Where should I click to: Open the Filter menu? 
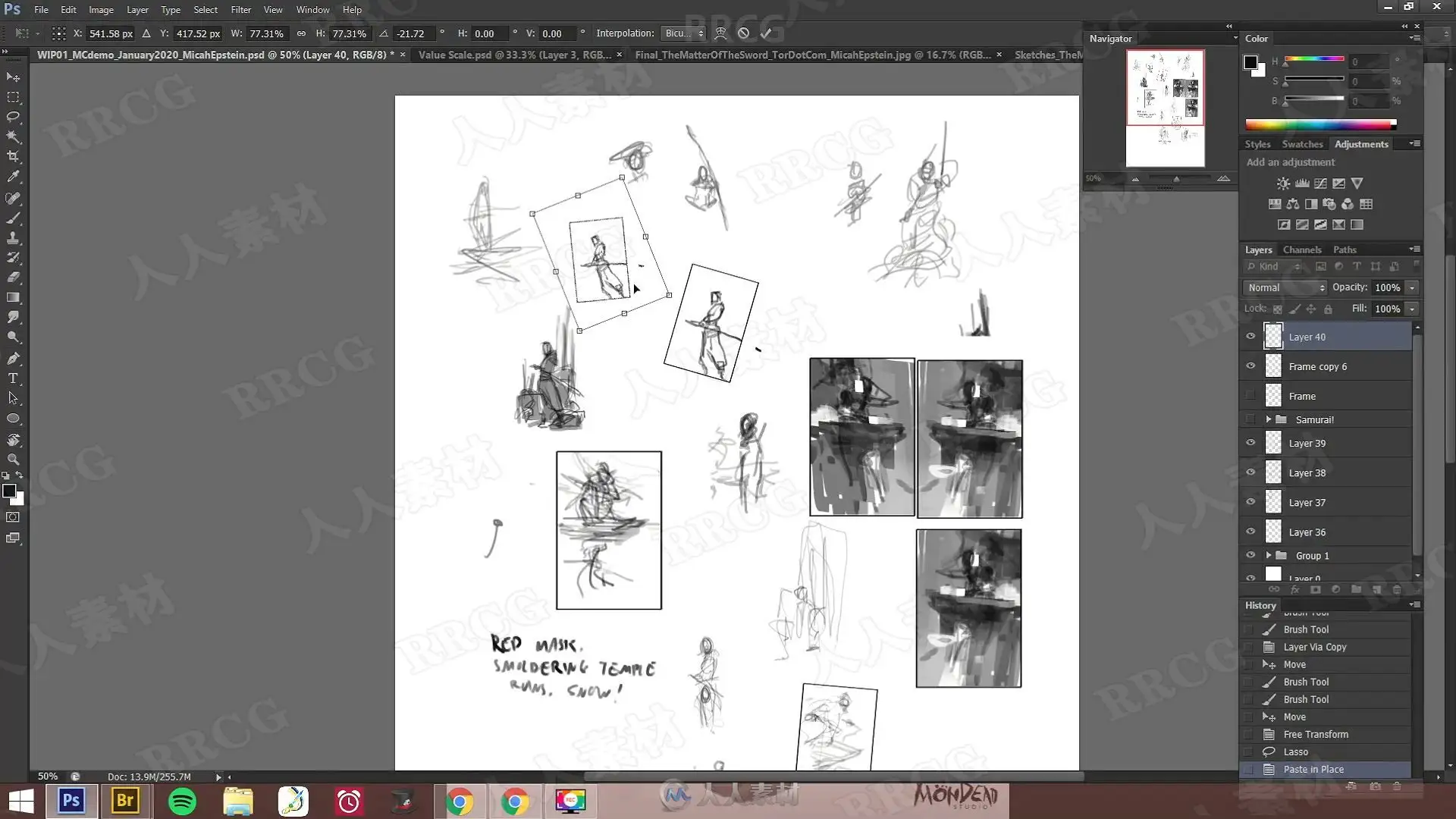point(240,10)
